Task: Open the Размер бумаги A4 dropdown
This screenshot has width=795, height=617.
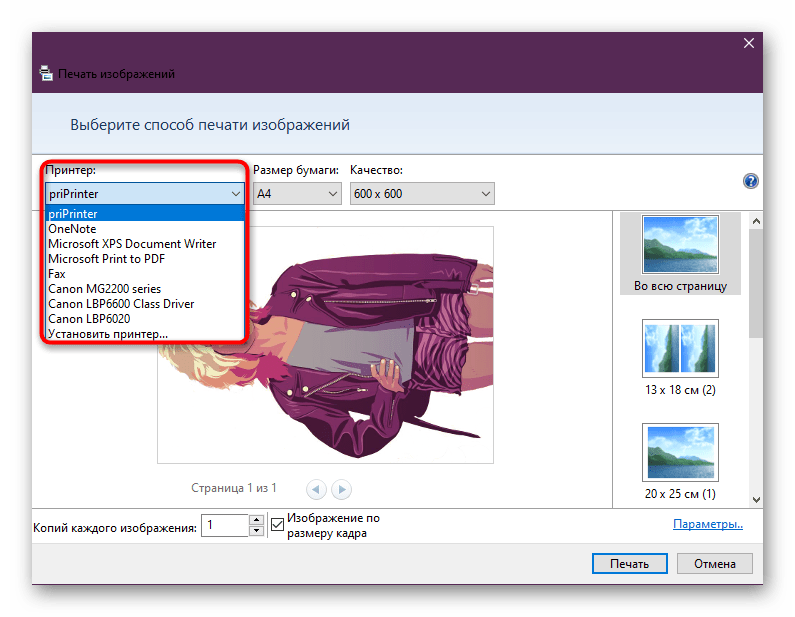Action: 297,194
